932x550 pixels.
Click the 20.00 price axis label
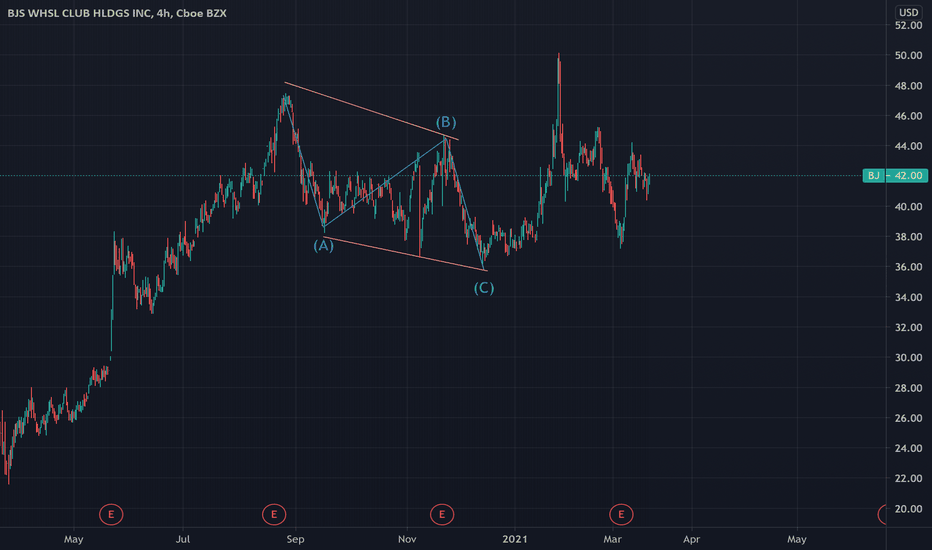[908, 509]
